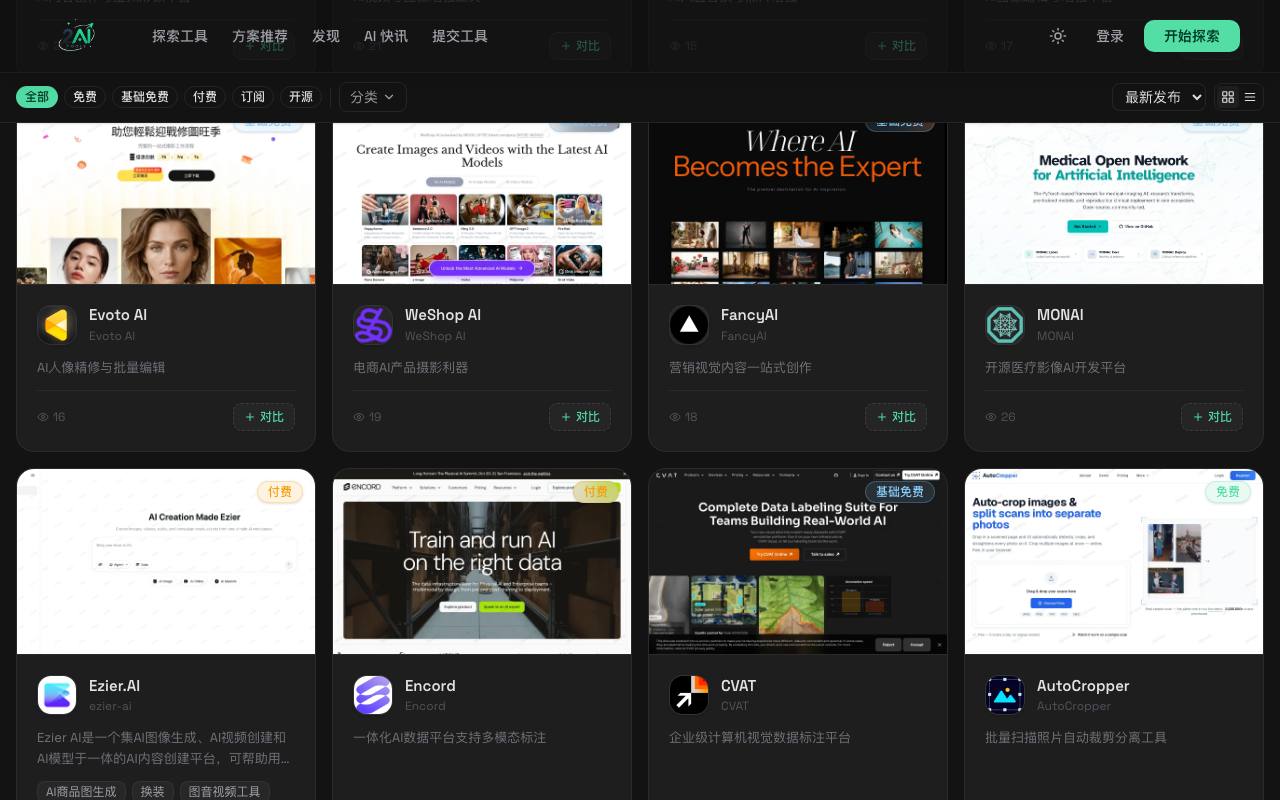The height and width of the screenshot is (800, 1280).
Task: Open the FancyAI logo icon
Action: pyautogui.click(x=689, y=325)
